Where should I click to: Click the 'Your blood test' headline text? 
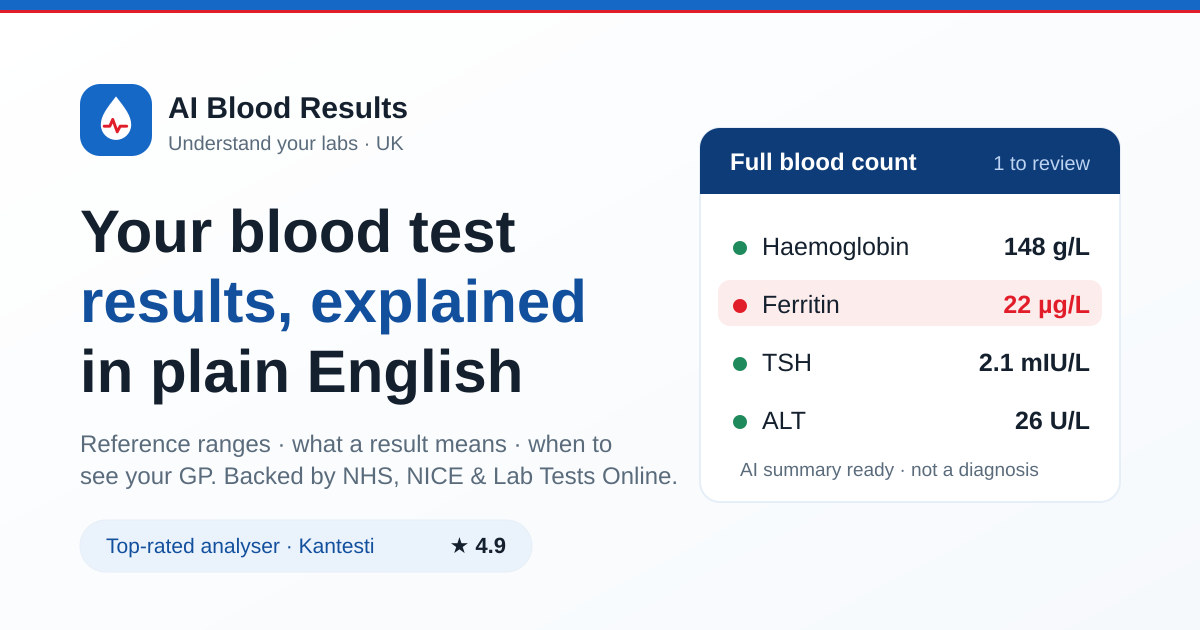(x=298, y=231)
